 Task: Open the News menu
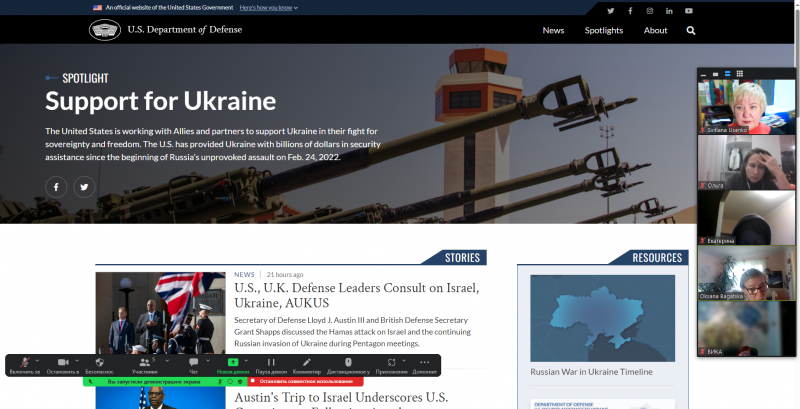click(553, 31)
